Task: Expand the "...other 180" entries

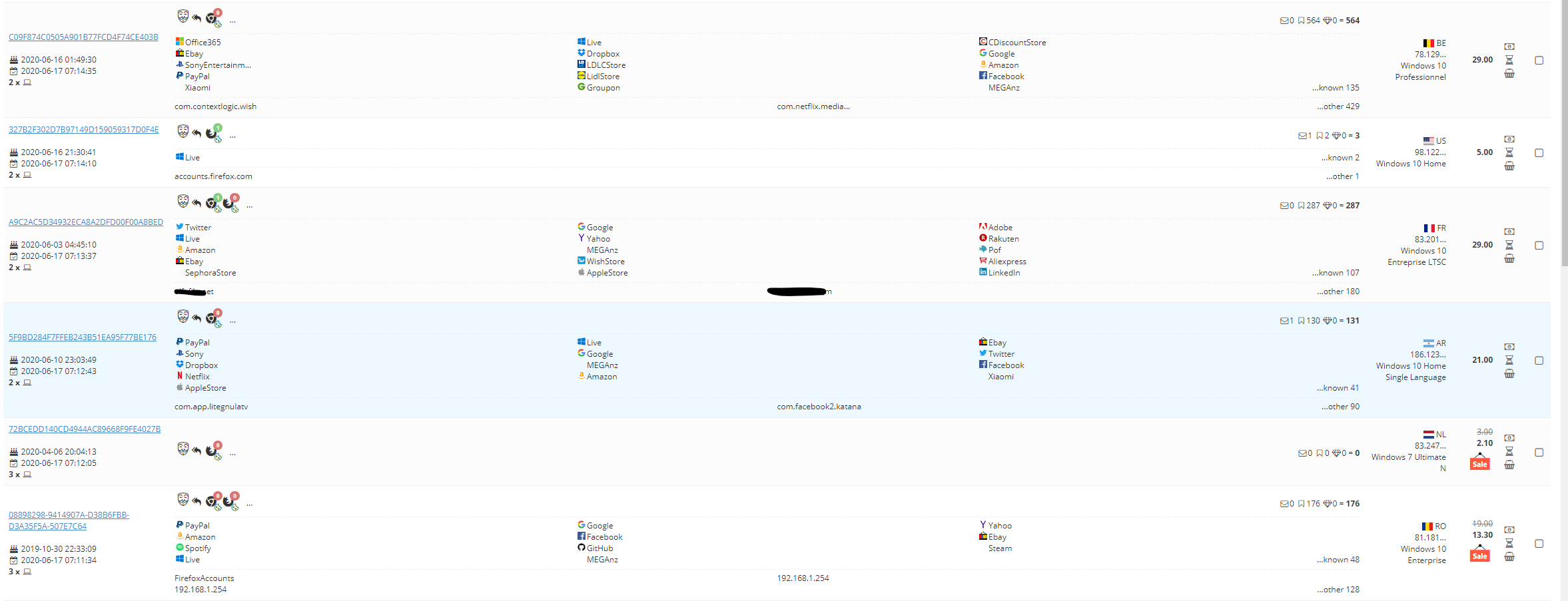Action: (1338, 292)
